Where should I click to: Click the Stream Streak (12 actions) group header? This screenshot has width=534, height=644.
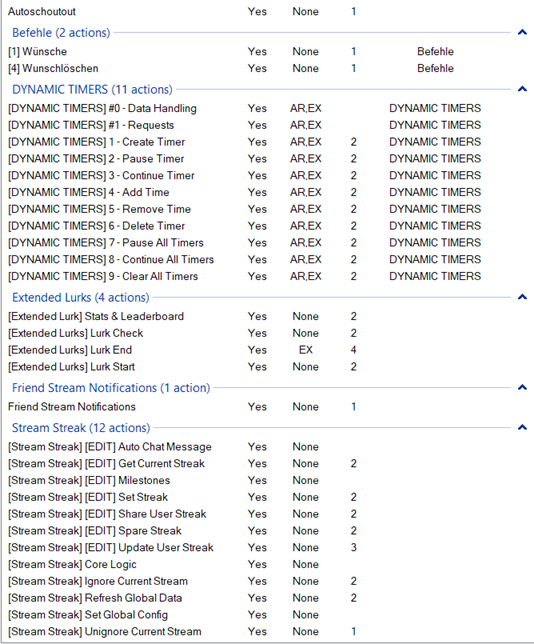tap(81, 428)
